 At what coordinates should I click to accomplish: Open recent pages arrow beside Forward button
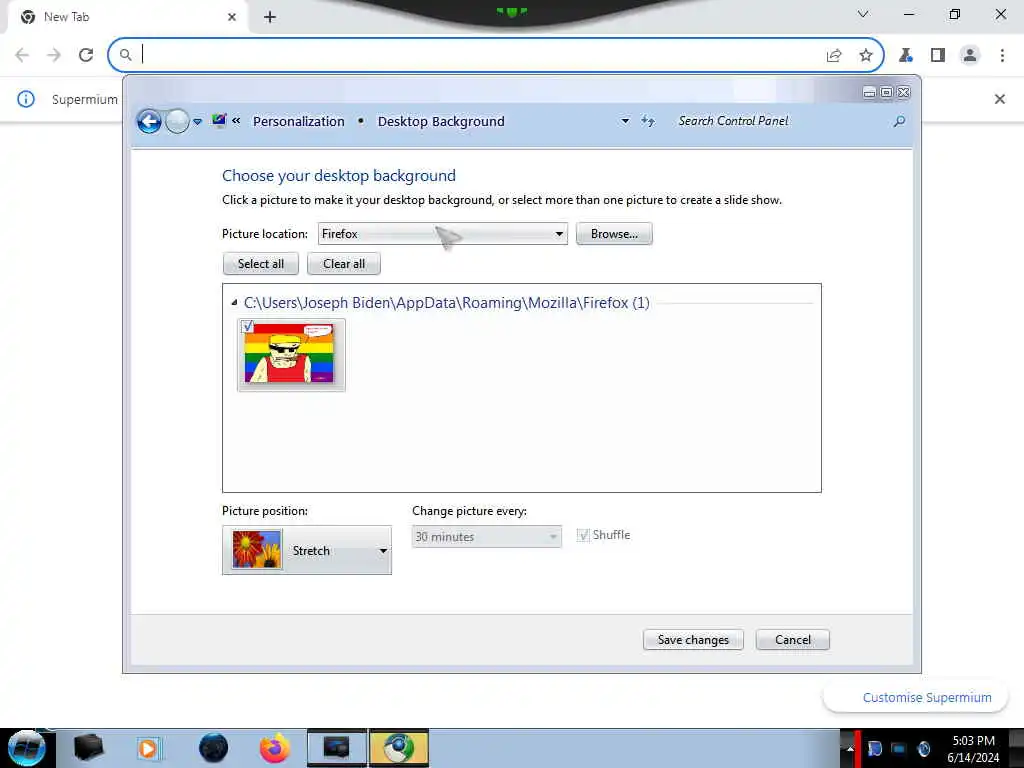[x=197, y=121]
